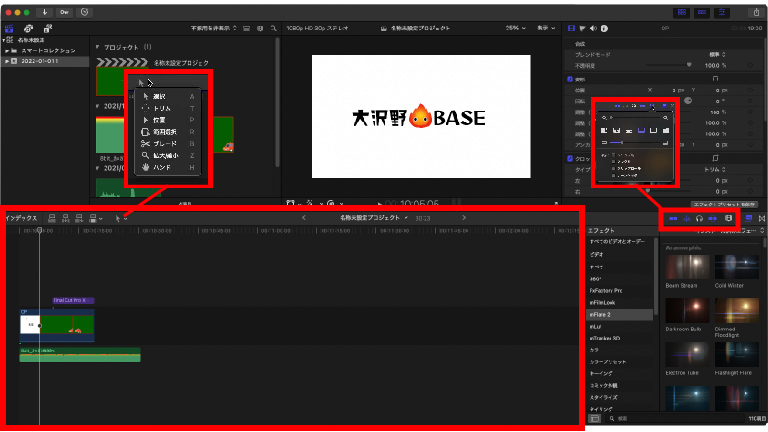
Task: Open the viewer 表示 view dropdown
Action: coord(546,28)
